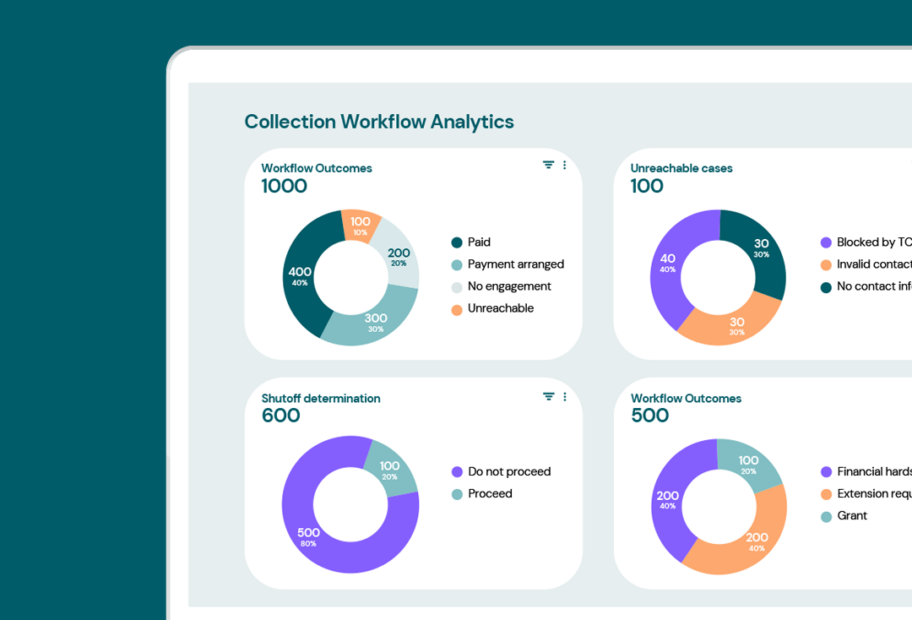Image resolution: width=912 pixels, height=620 pixels.
Task: Open the filter icon on Workflow Outcomes card
Action: pyautogui.click(x=547, y=164)
